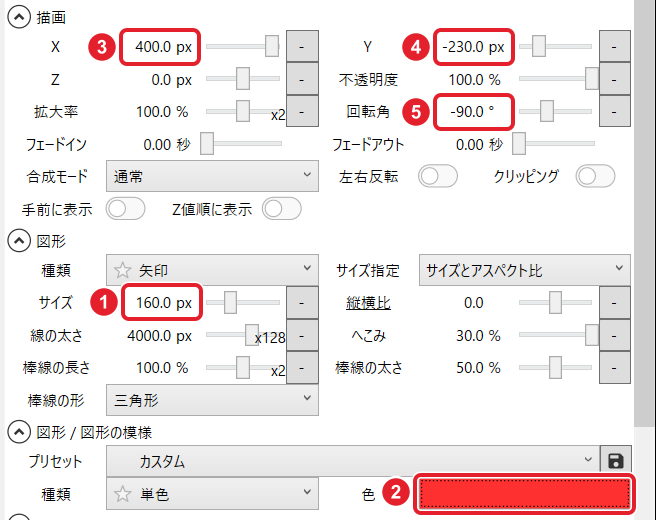The width and height of the screenshot is (656, 520).
Task: Click the minus button next to 縦横比
Action: click(615, 302)
